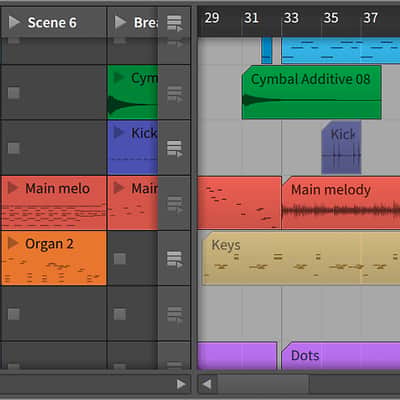This screenshot has width=400, height=400.
Task: Select the Main melody audio clip in the arranger
Action: tap(341, 203)
